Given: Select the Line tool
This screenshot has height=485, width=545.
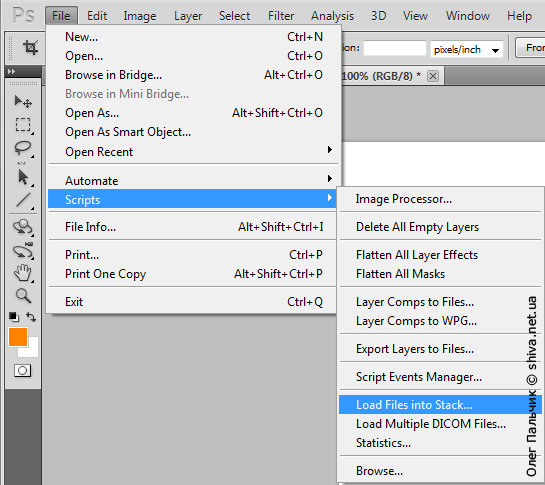Looking at the screenshot, I should [x=23, y=201].
